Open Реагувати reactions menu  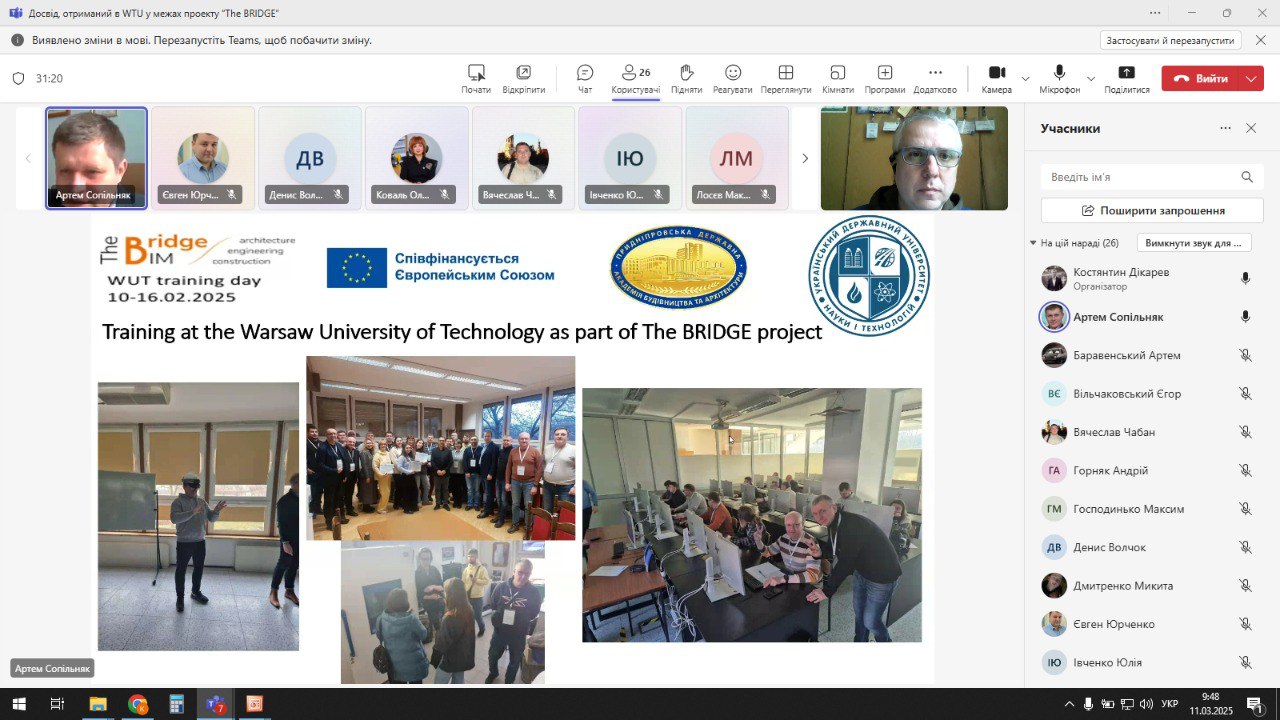click(x=733, y=79)
